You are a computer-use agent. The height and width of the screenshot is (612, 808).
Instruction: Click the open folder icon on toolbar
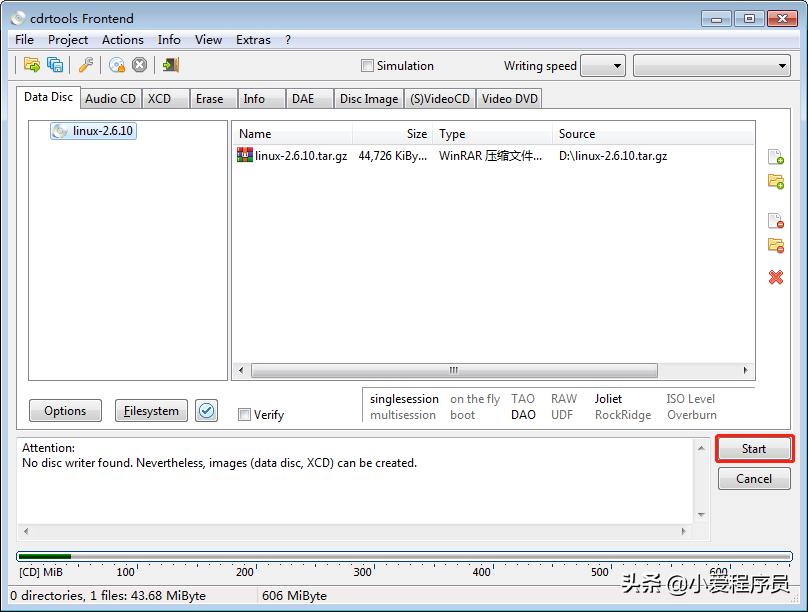click(32, 65)
